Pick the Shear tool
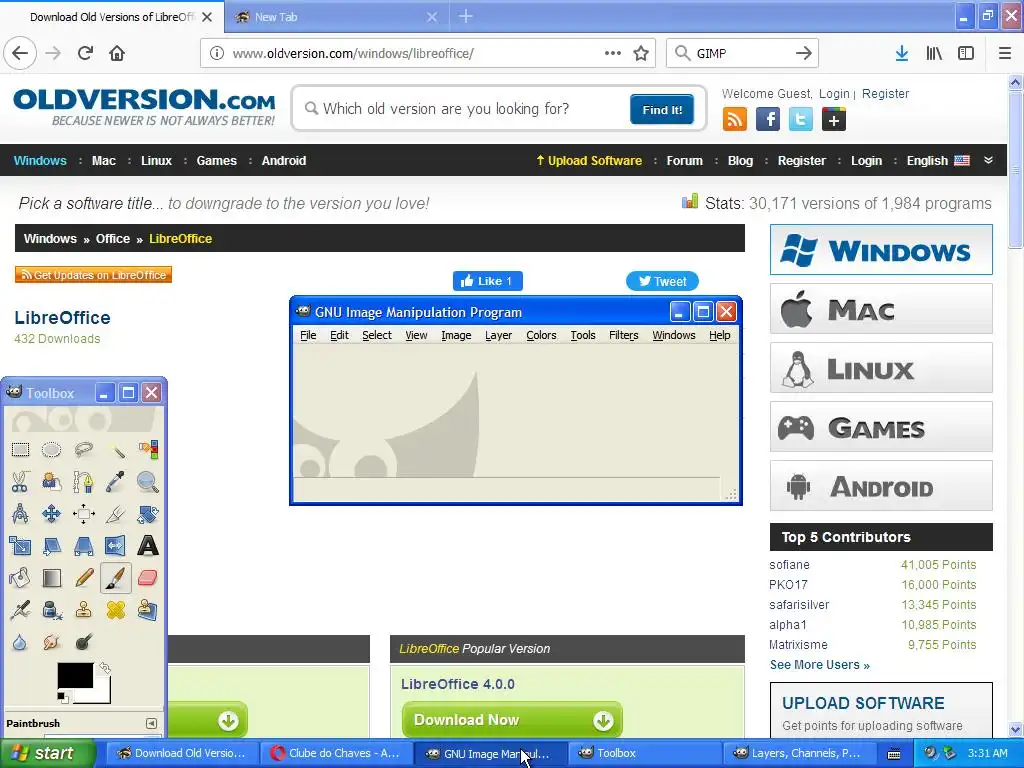 click(x=52, y=546)
